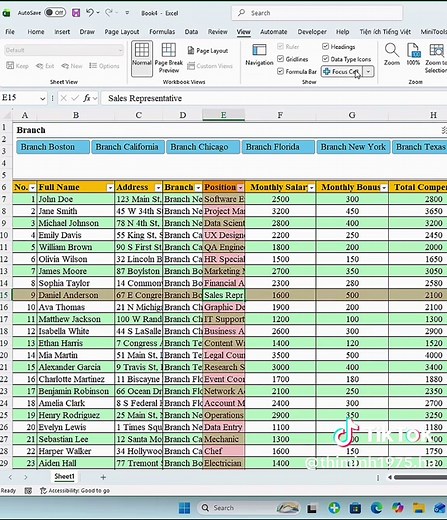Click the formula bar cancel X icon
The height and width of the screenshot is (520, 447).
pos(64,98)
